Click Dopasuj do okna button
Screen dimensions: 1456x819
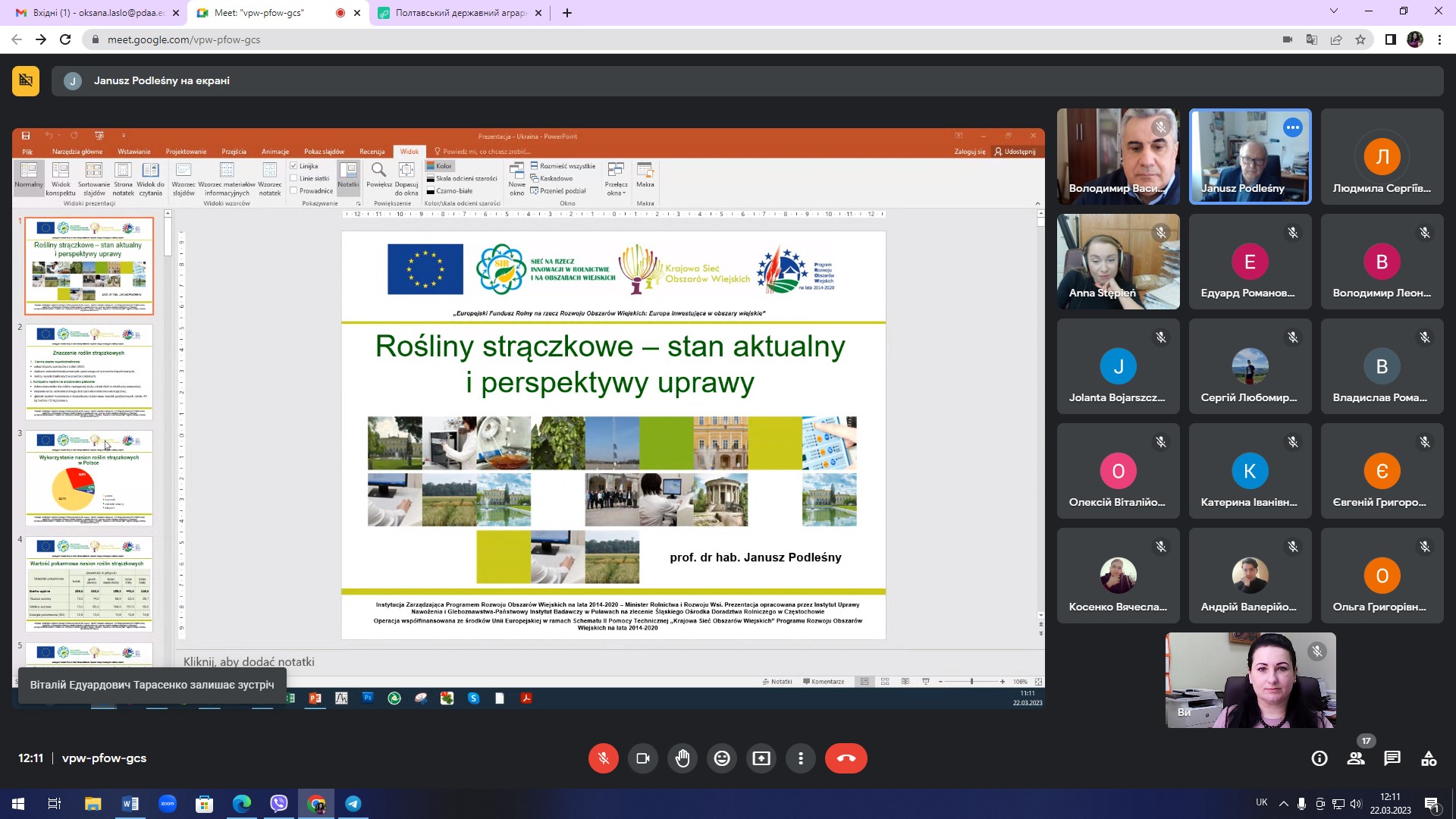pyautogui.click(x=406, y=179)
